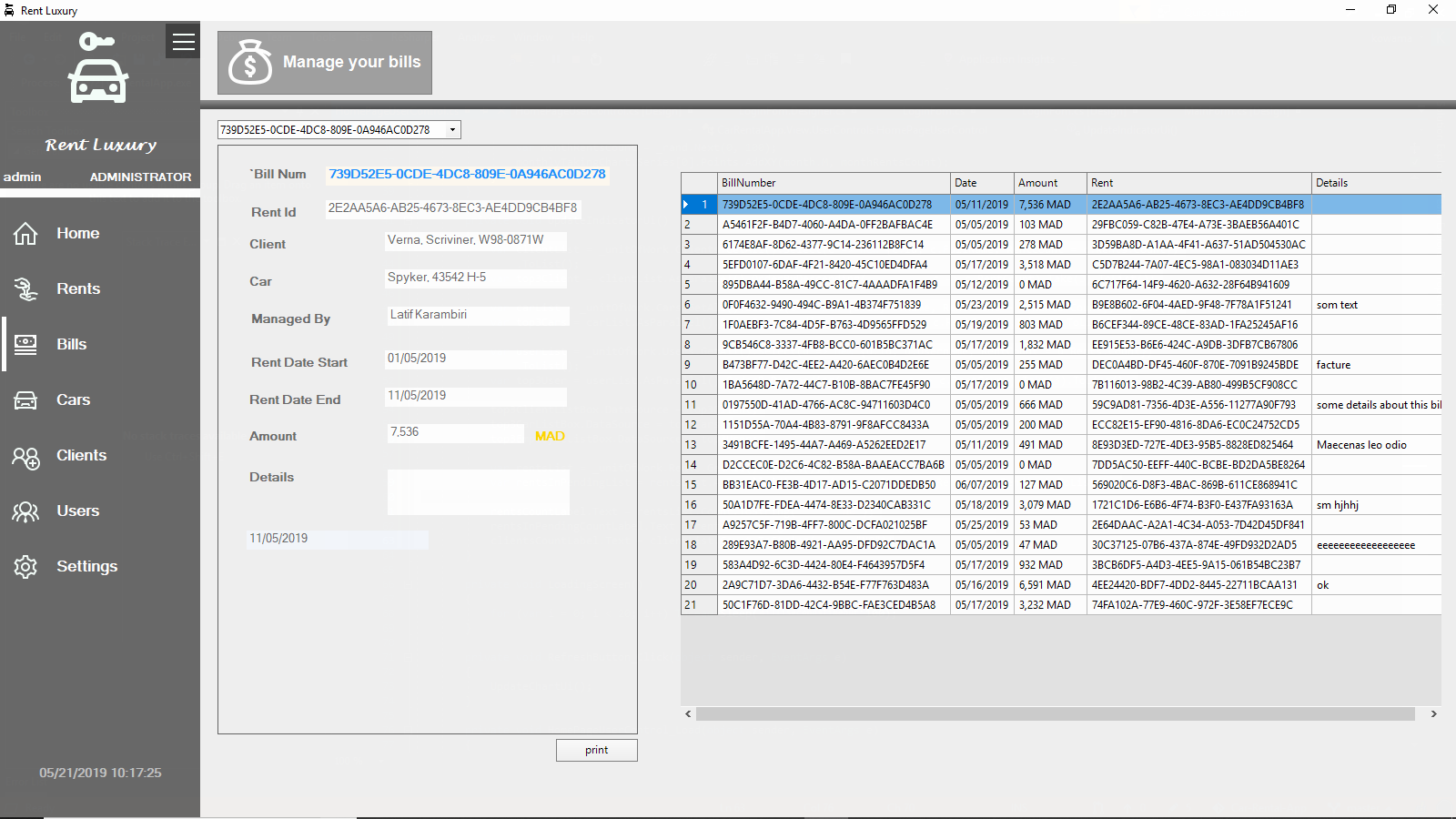Click the Cars vehicle icon
Screen dimensions: 1456x819
pos(25,400)
